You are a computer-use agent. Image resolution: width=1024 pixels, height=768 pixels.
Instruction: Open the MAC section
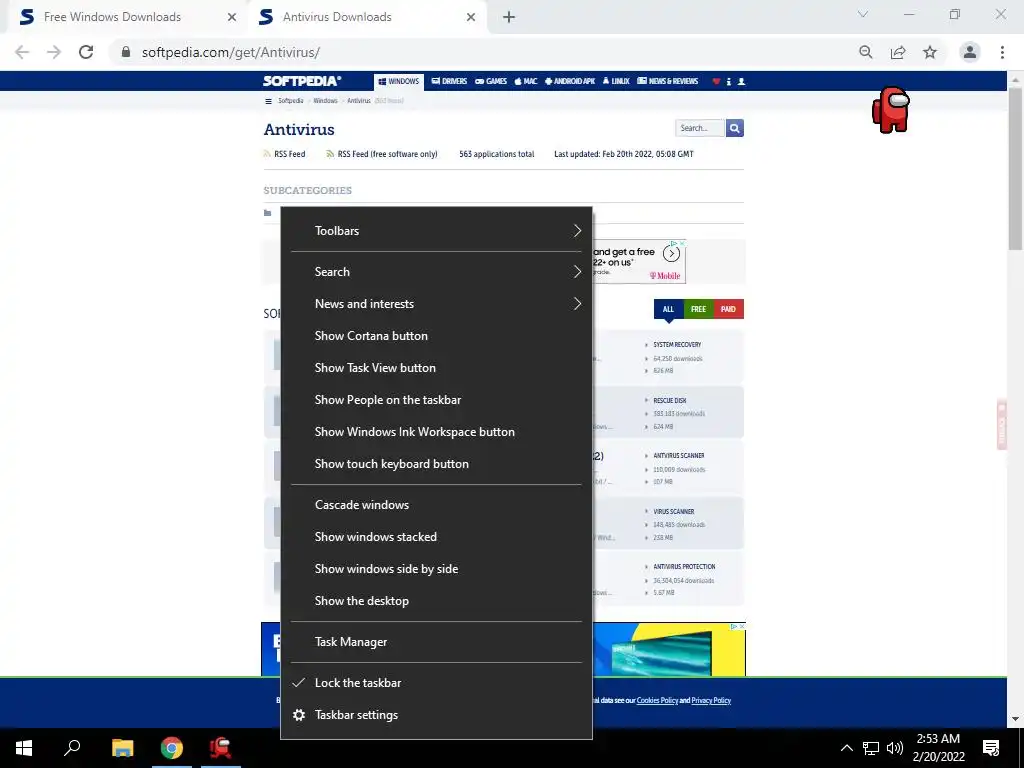pyautogui.click(x=526, y=82)
